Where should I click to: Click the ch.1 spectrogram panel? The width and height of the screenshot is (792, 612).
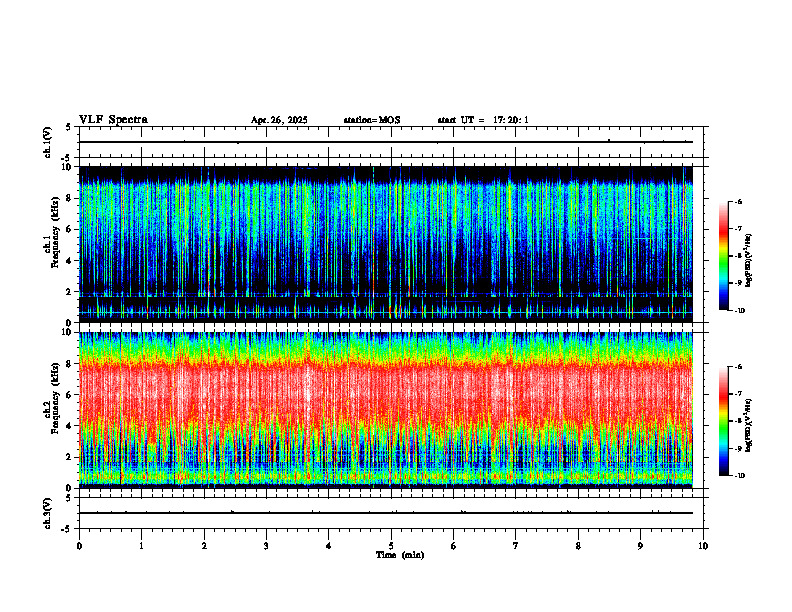click(x=386, y=244)
